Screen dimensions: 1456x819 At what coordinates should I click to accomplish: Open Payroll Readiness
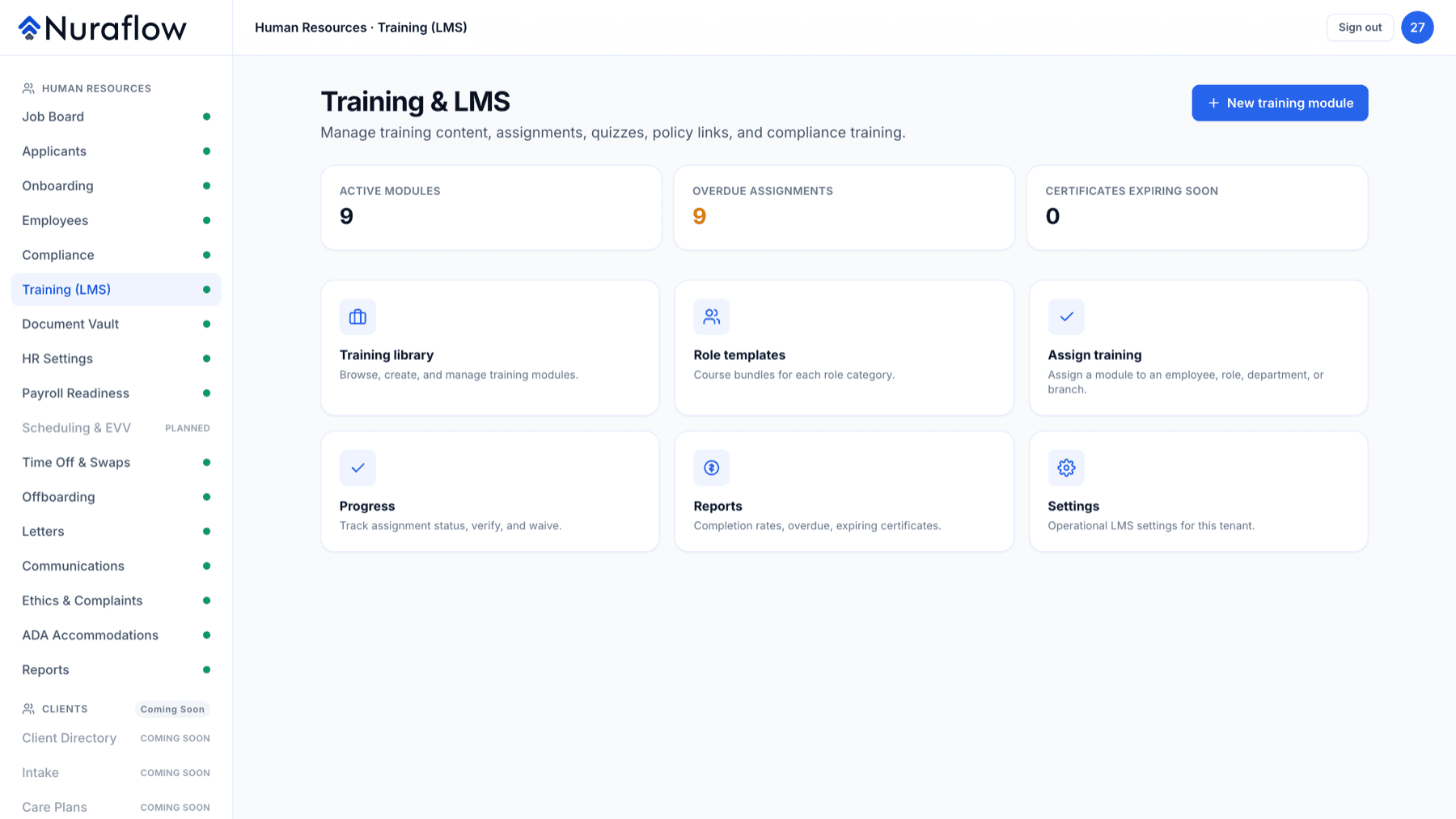tap(116, 393)
